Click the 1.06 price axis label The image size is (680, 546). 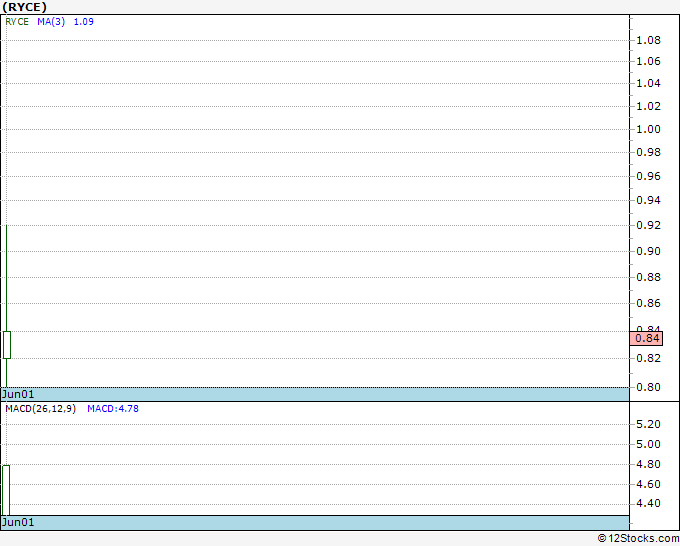point(648,61)
